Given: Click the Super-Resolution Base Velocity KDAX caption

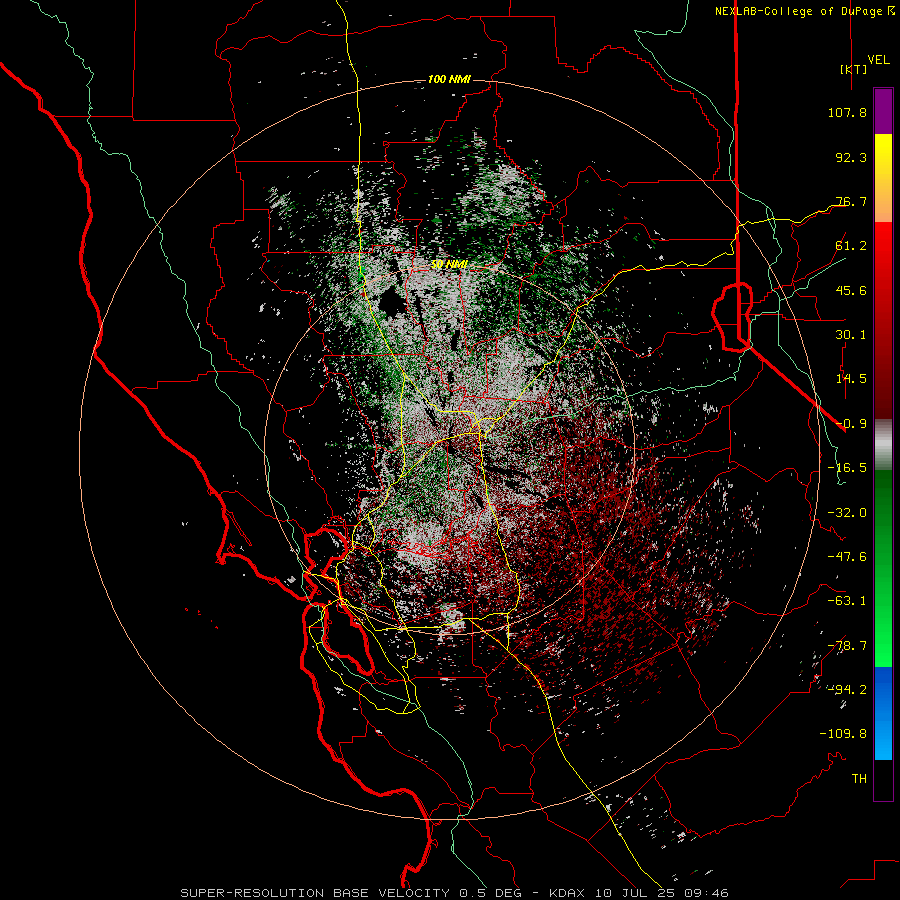Looking at the screenshot, I should coord(455,893).
